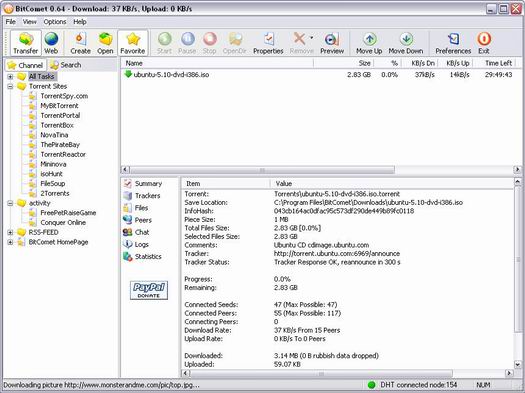Open isoHunt site

(51, 174)
